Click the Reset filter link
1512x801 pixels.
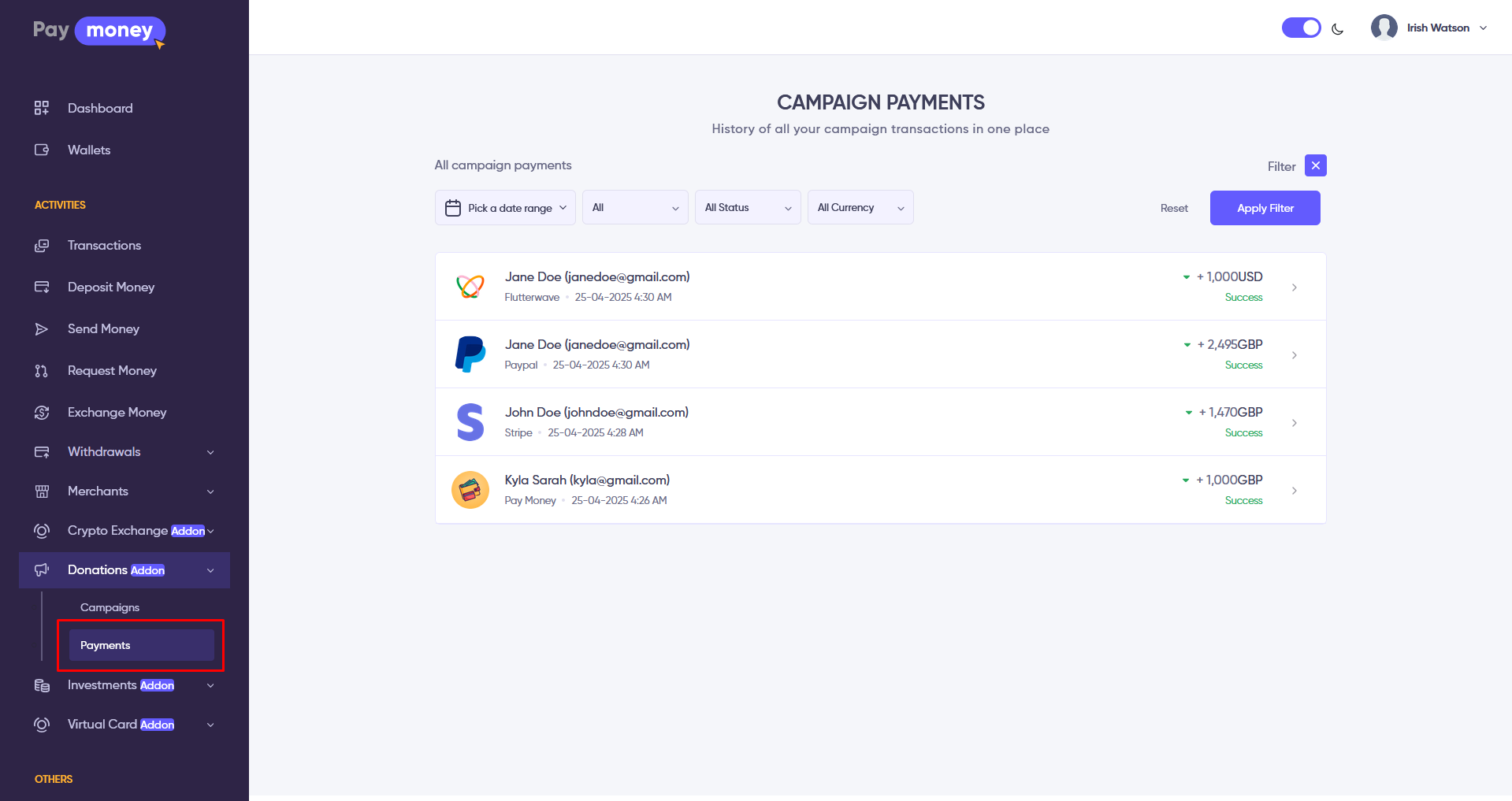1174,208
